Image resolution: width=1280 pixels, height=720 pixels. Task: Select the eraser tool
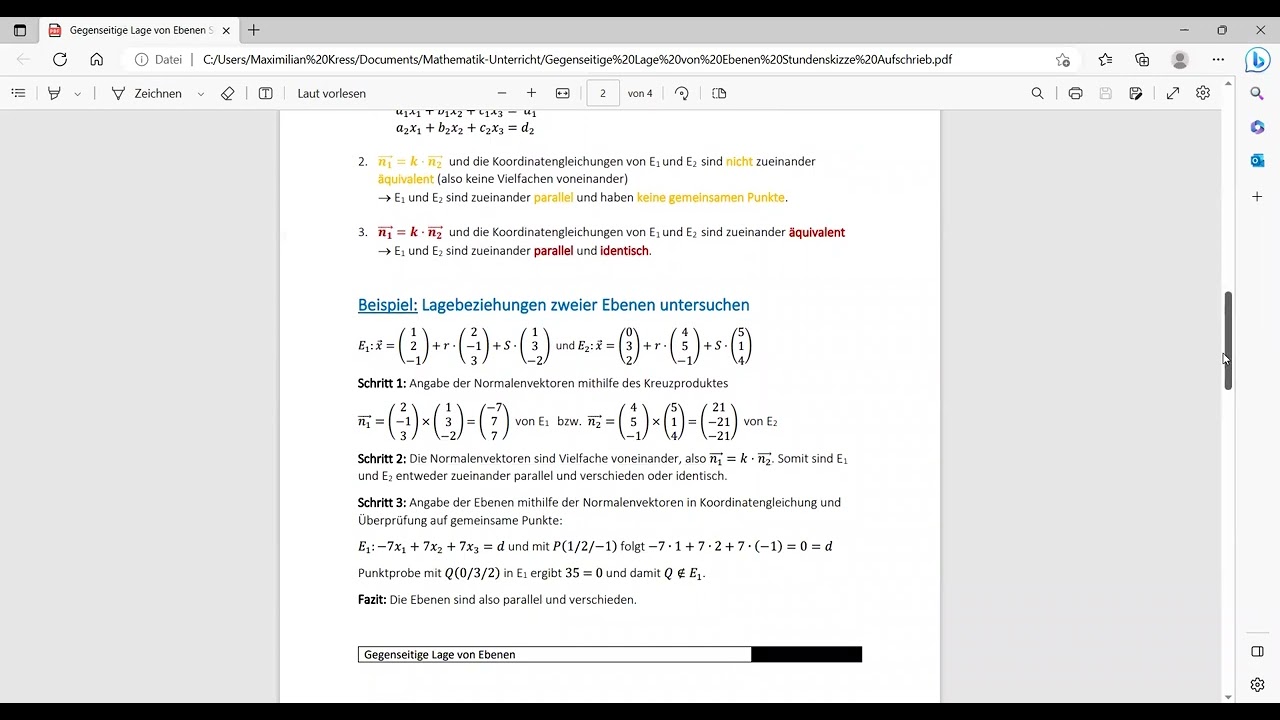coord(227,93)
